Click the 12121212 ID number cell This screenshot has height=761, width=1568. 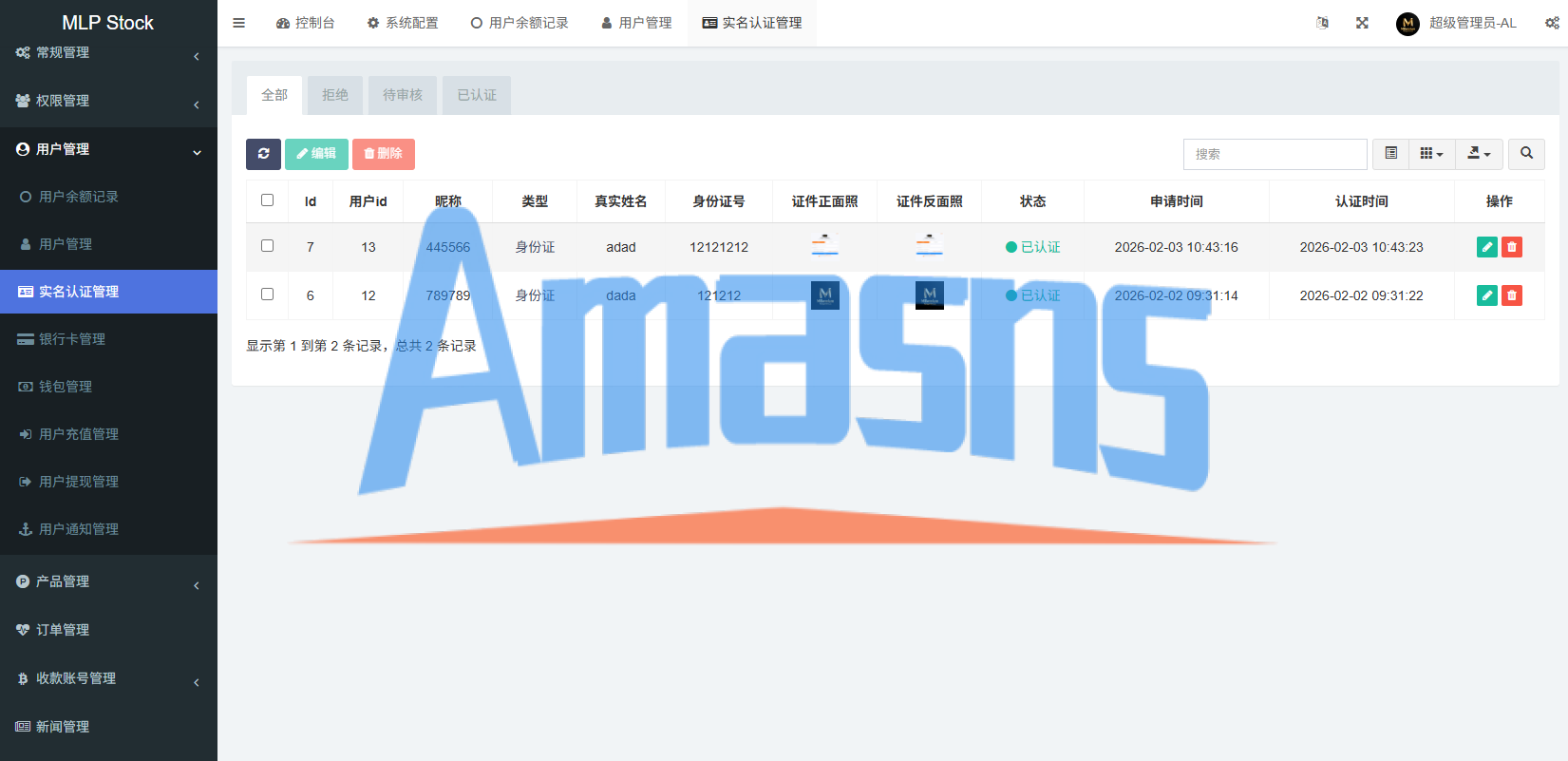pos(719,247)
